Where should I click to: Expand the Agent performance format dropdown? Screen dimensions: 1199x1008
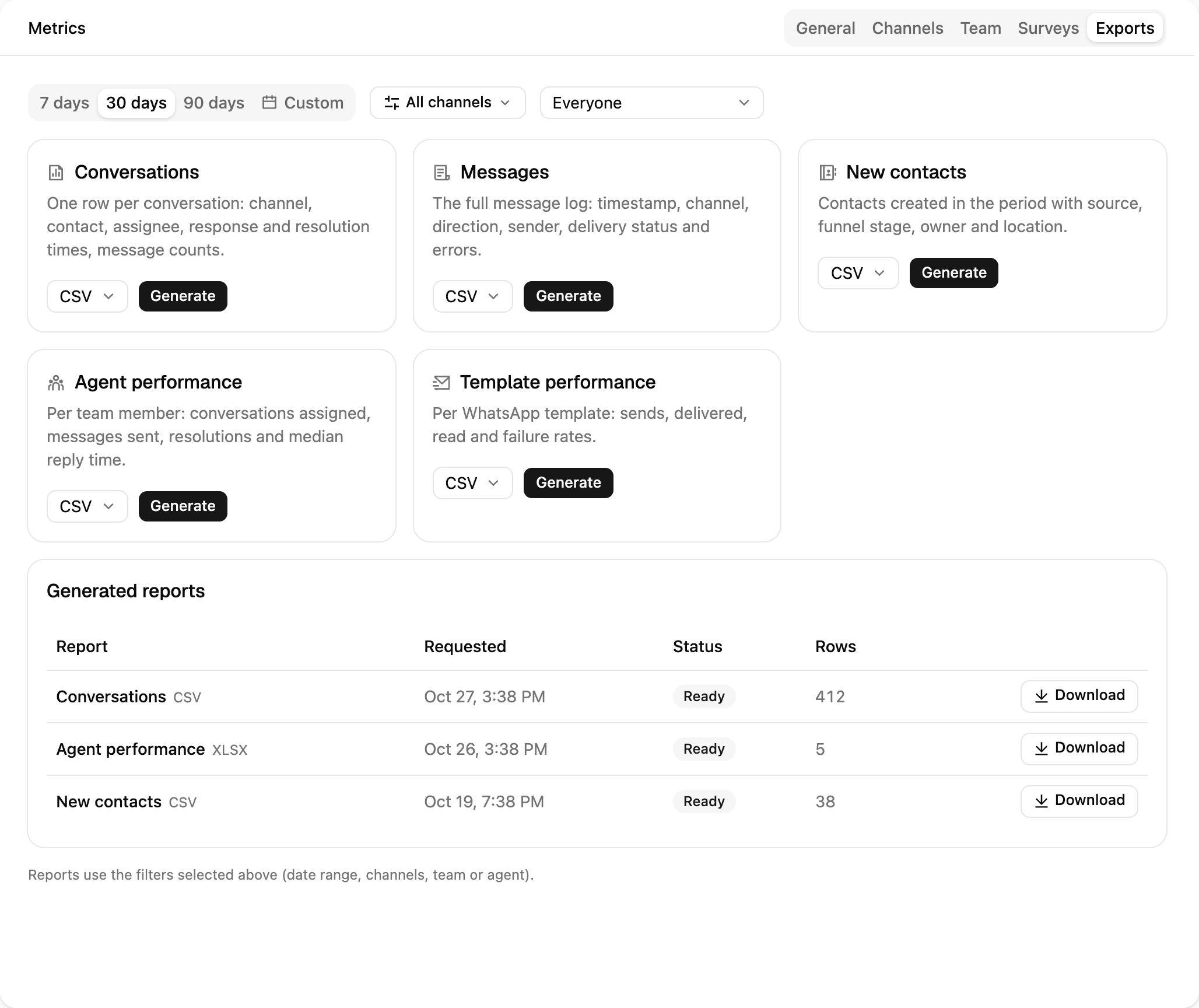click(x=87, y=506)
